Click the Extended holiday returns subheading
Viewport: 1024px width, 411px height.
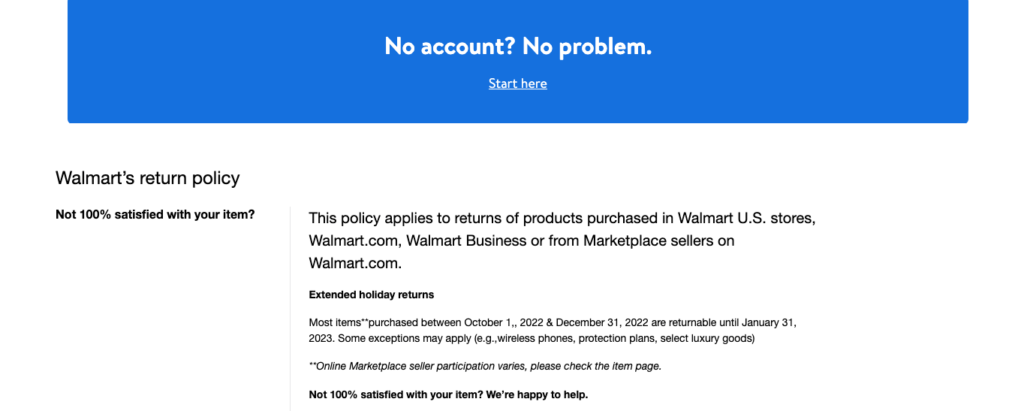click(x=371, y=295)
